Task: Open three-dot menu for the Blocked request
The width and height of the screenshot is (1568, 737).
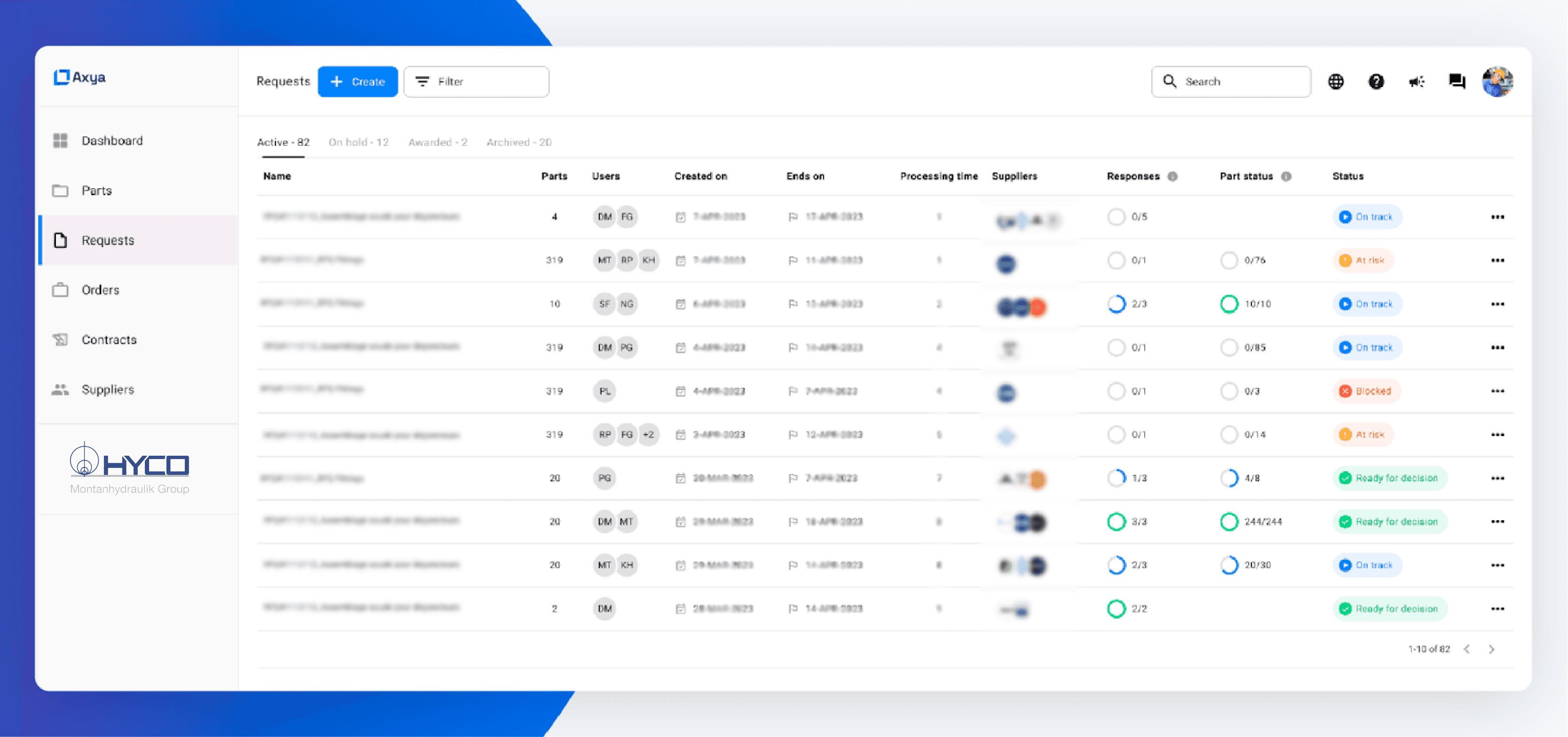Action: (x=1497, y=391)
